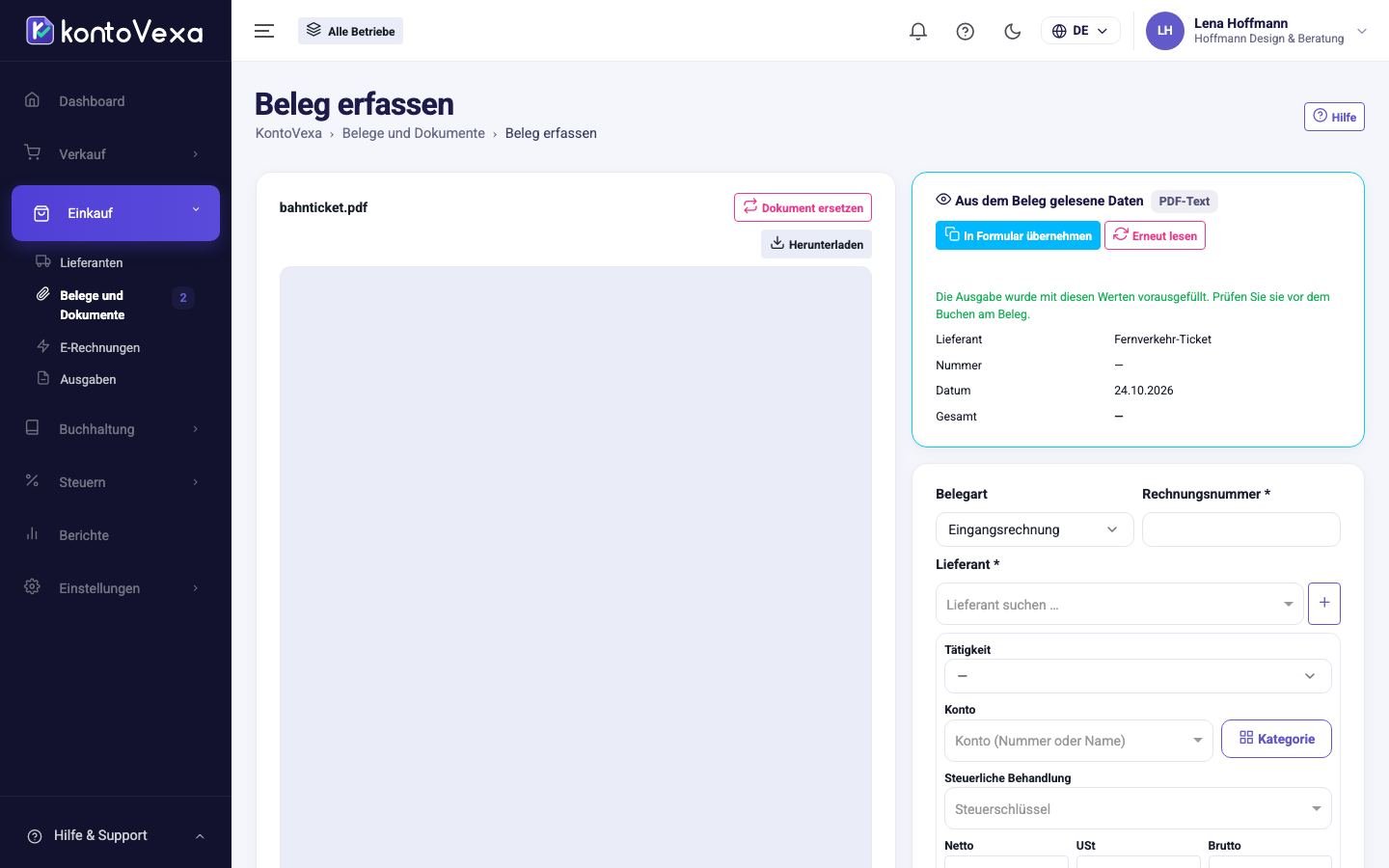Expand the Belegart Eingangsrechnung dropdown
Viewport: 1389px width, 868px height.
[1034, 529]
